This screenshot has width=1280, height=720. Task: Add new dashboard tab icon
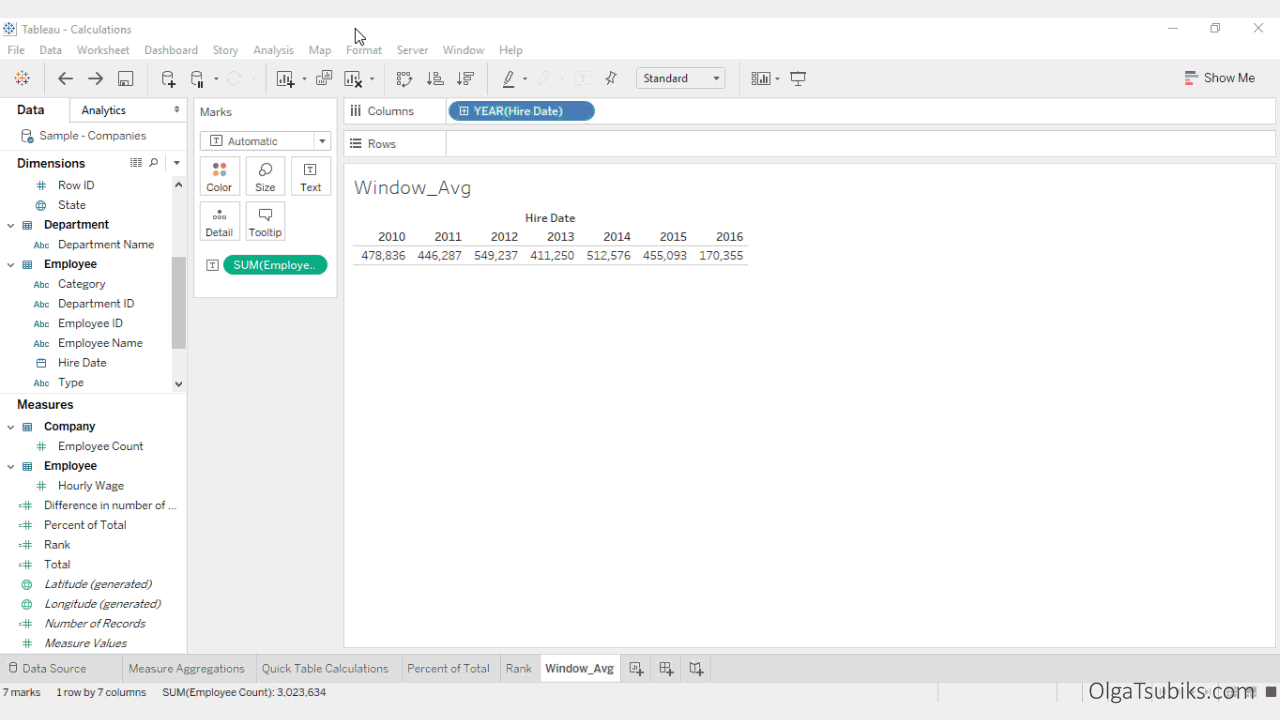tap(666, 669)
